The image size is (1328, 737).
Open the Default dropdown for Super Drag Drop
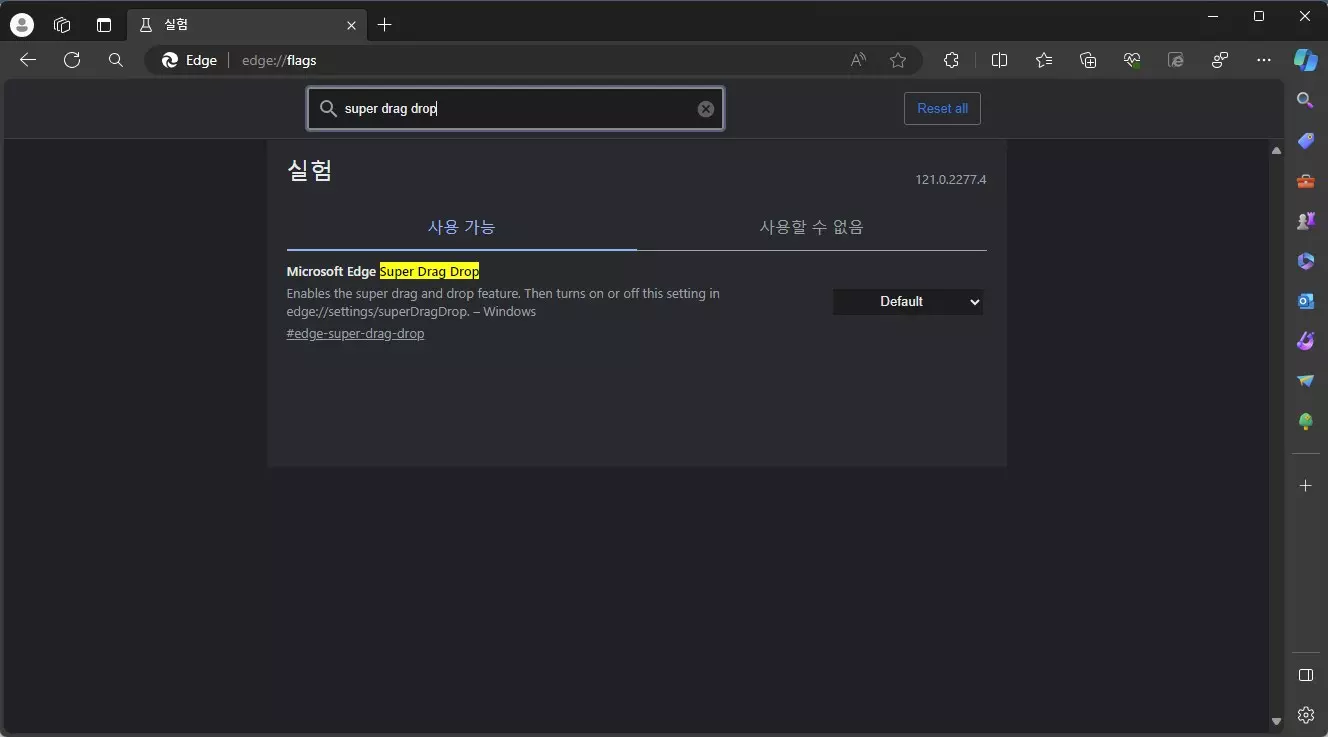tap(907, 301)
